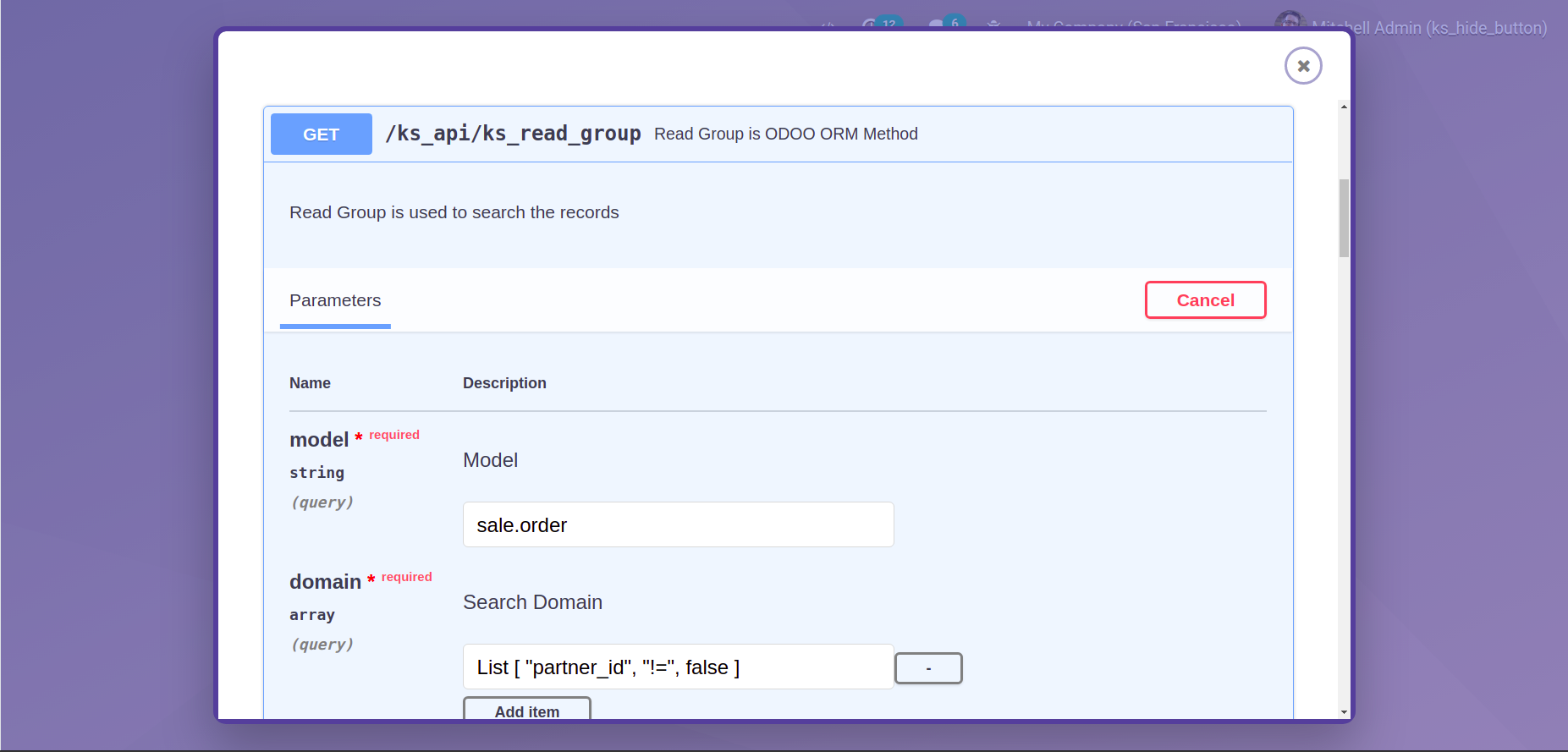Click the scrollbar up arrow in dialog
Viewport: 1568px width, 752px height.
1344,107
